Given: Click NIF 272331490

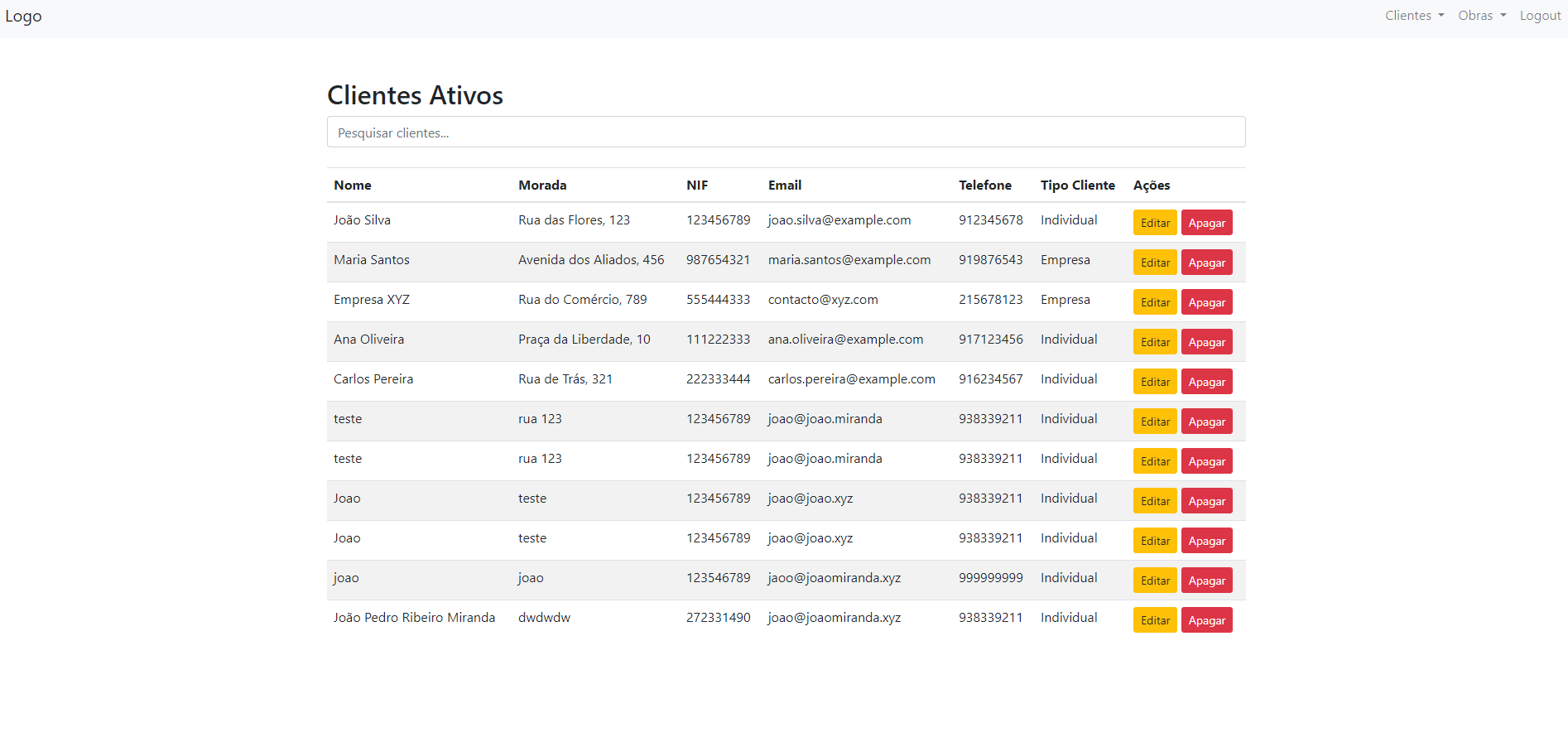Looking at the screenshot, I should point(718,618).
